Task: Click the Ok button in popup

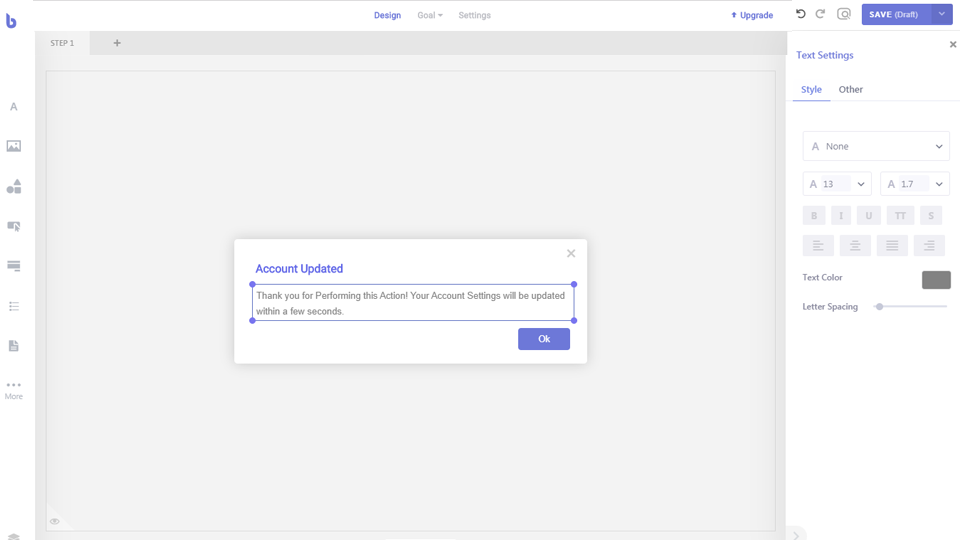Action: 544,339
